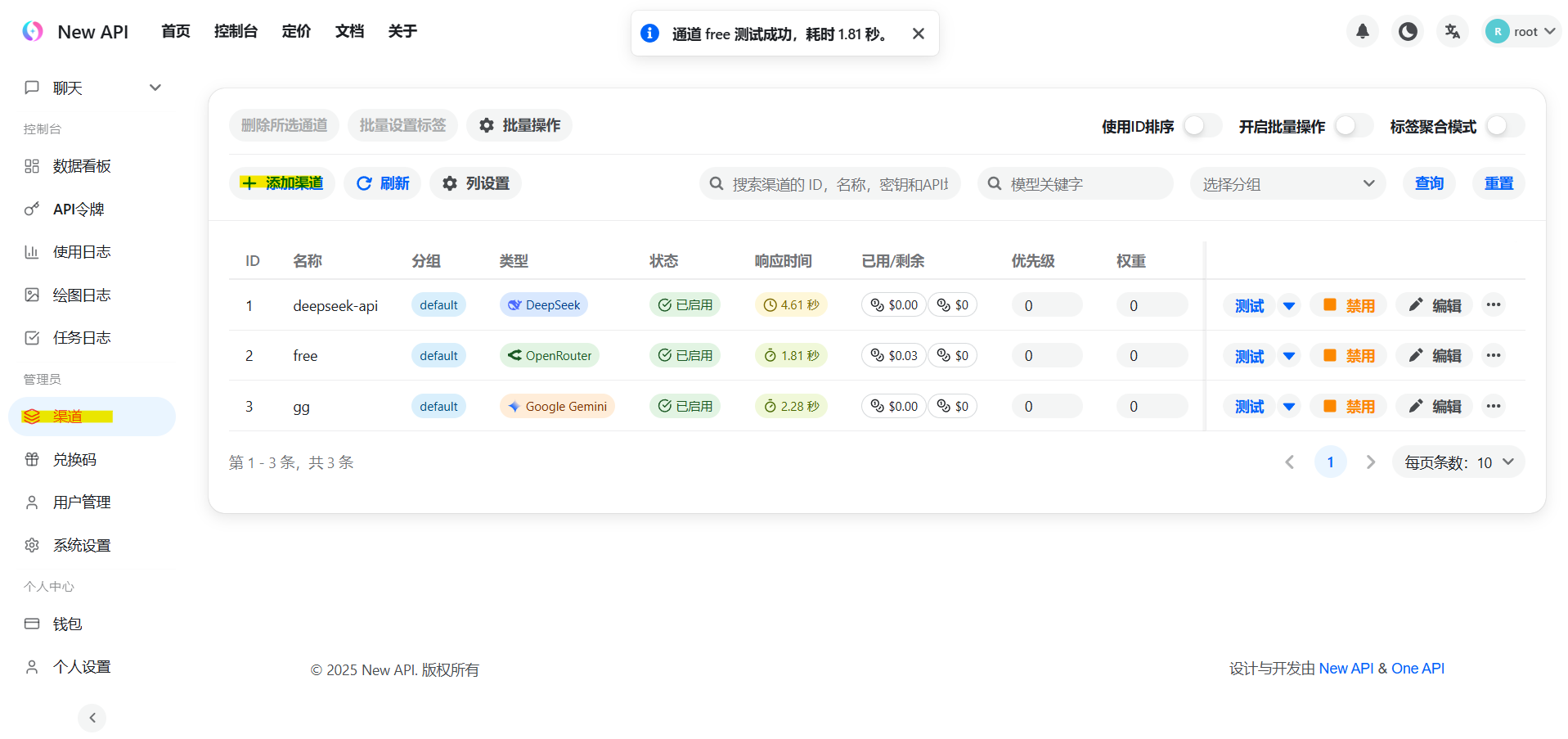
Task: Focus the 模型关键字 search field
Action: coord(1075,183)
